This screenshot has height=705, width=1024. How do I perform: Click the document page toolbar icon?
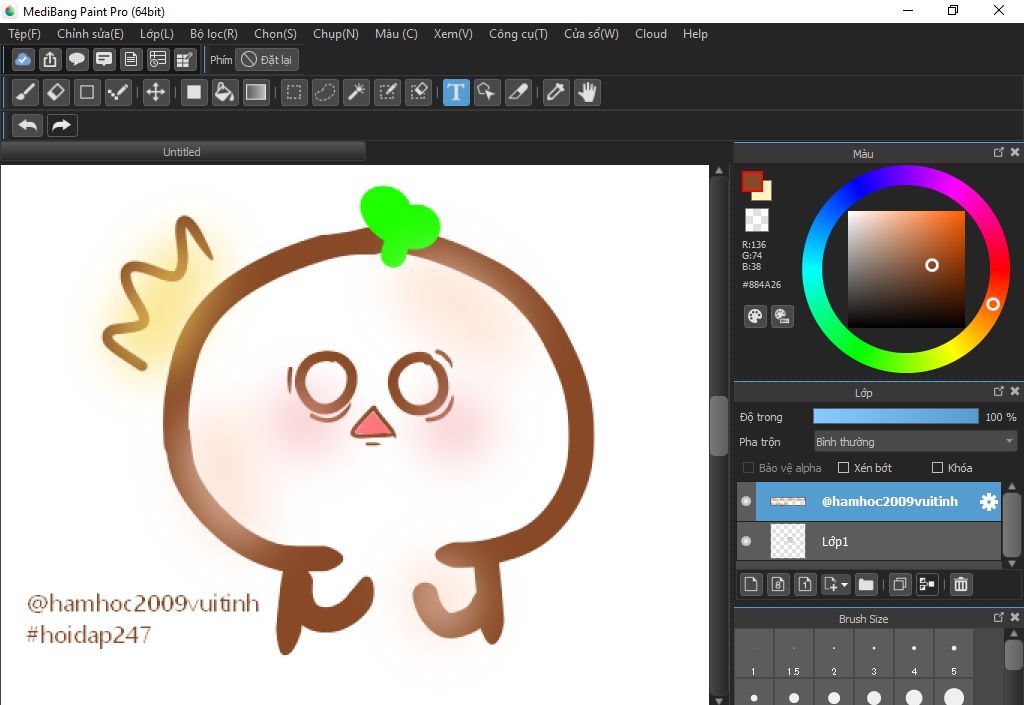point(131,59)
